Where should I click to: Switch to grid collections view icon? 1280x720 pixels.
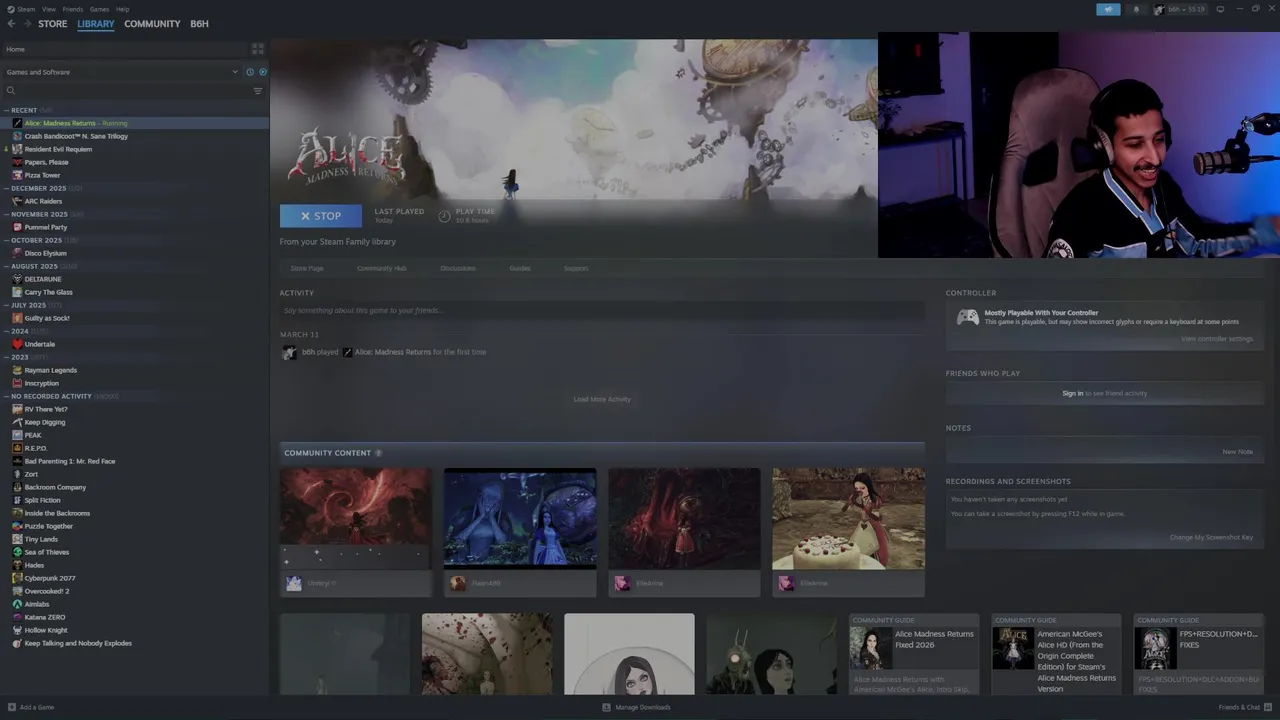[258, 48]
